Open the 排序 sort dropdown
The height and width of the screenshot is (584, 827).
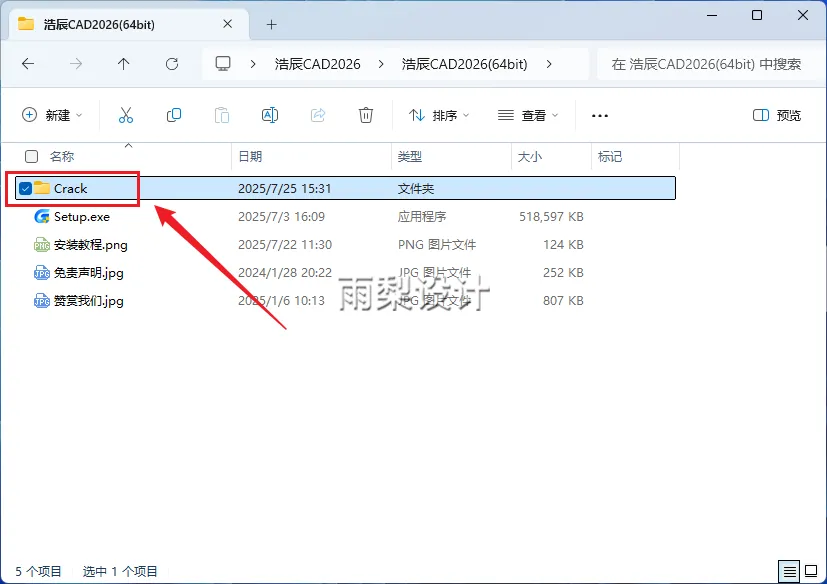pos(439,115)
